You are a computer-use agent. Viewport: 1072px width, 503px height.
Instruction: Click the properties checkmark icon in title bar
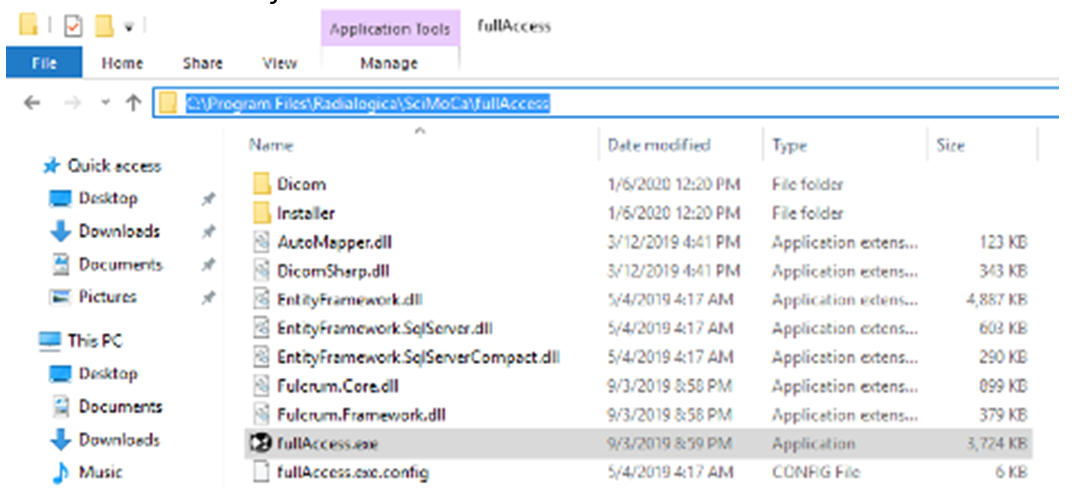tap(72, 25)
